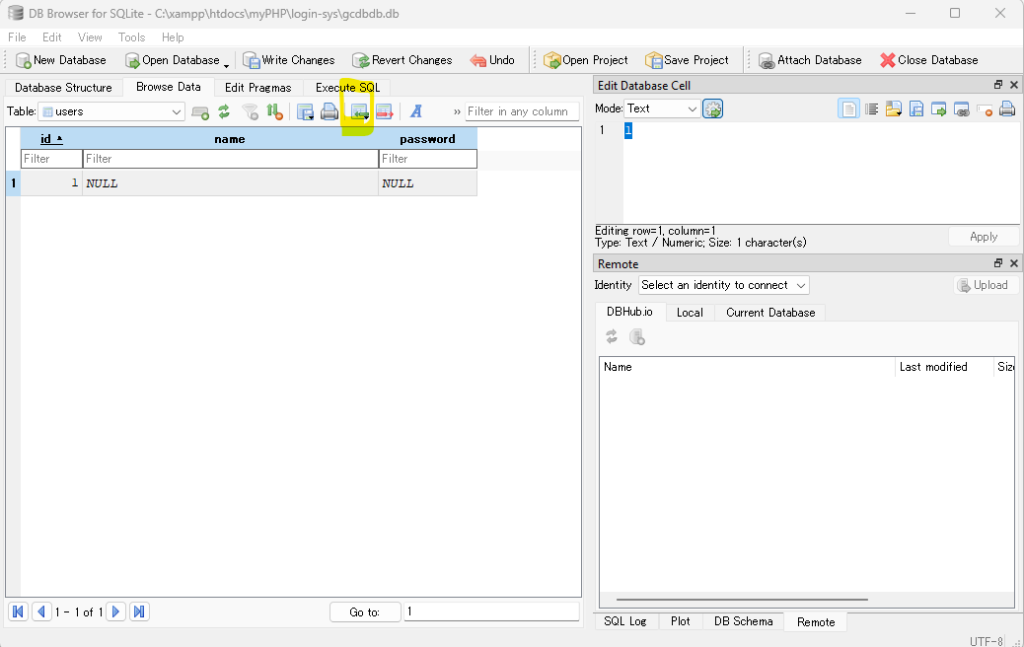Open the Table dropdown showing users

click(x=111, y=112)
